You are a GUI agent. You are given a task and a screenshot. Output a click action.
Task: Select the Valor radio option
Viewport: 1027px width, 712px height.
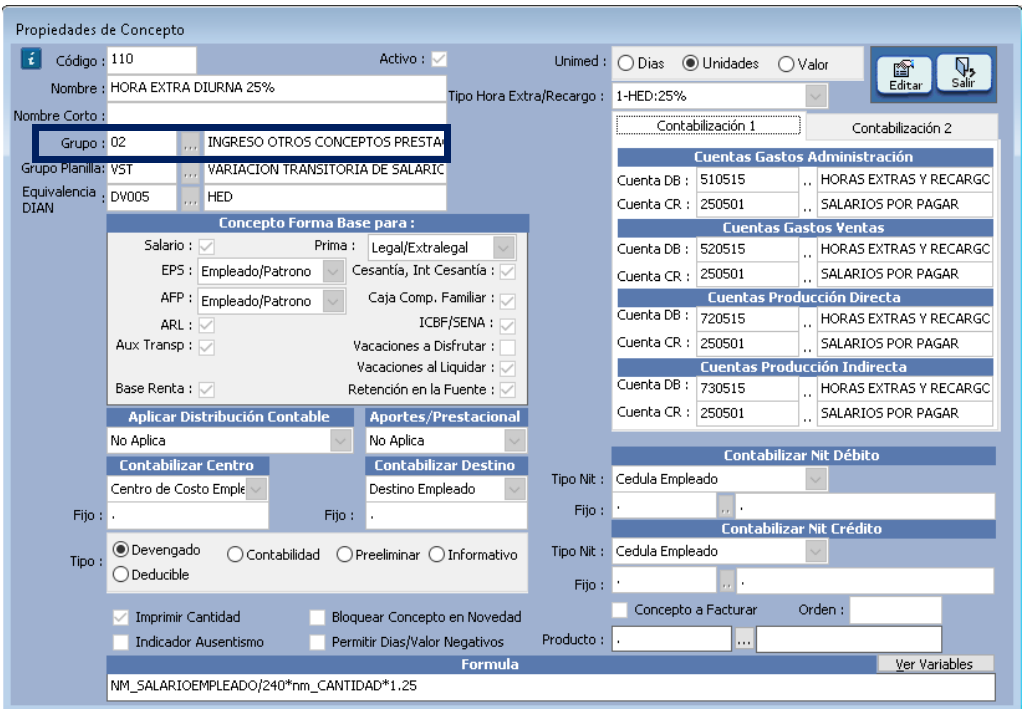tap(786, 64)
